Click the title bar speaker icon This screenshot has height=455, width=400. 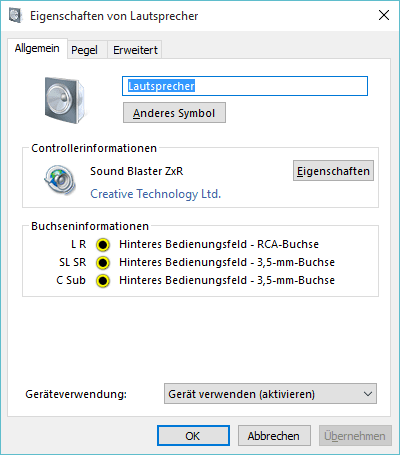pos(15,16)
